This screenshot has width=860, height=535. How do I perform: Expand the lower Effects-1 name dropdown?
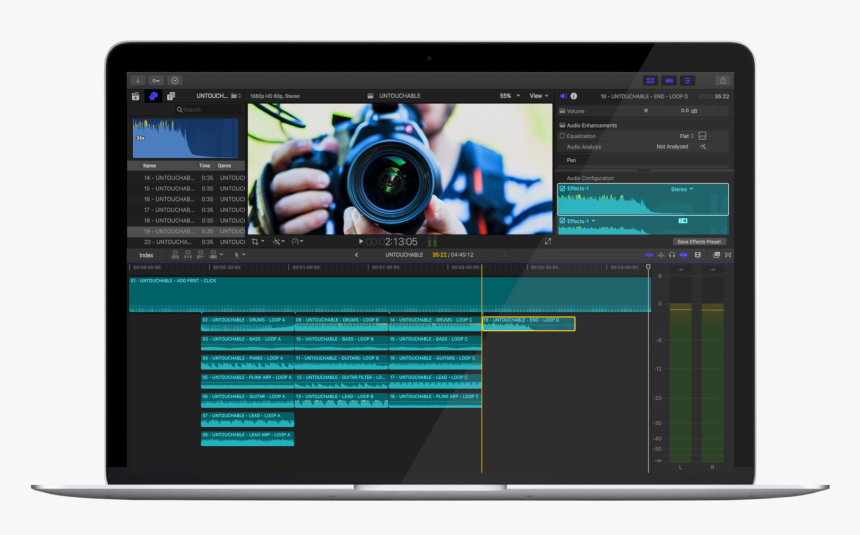point(593,221)
